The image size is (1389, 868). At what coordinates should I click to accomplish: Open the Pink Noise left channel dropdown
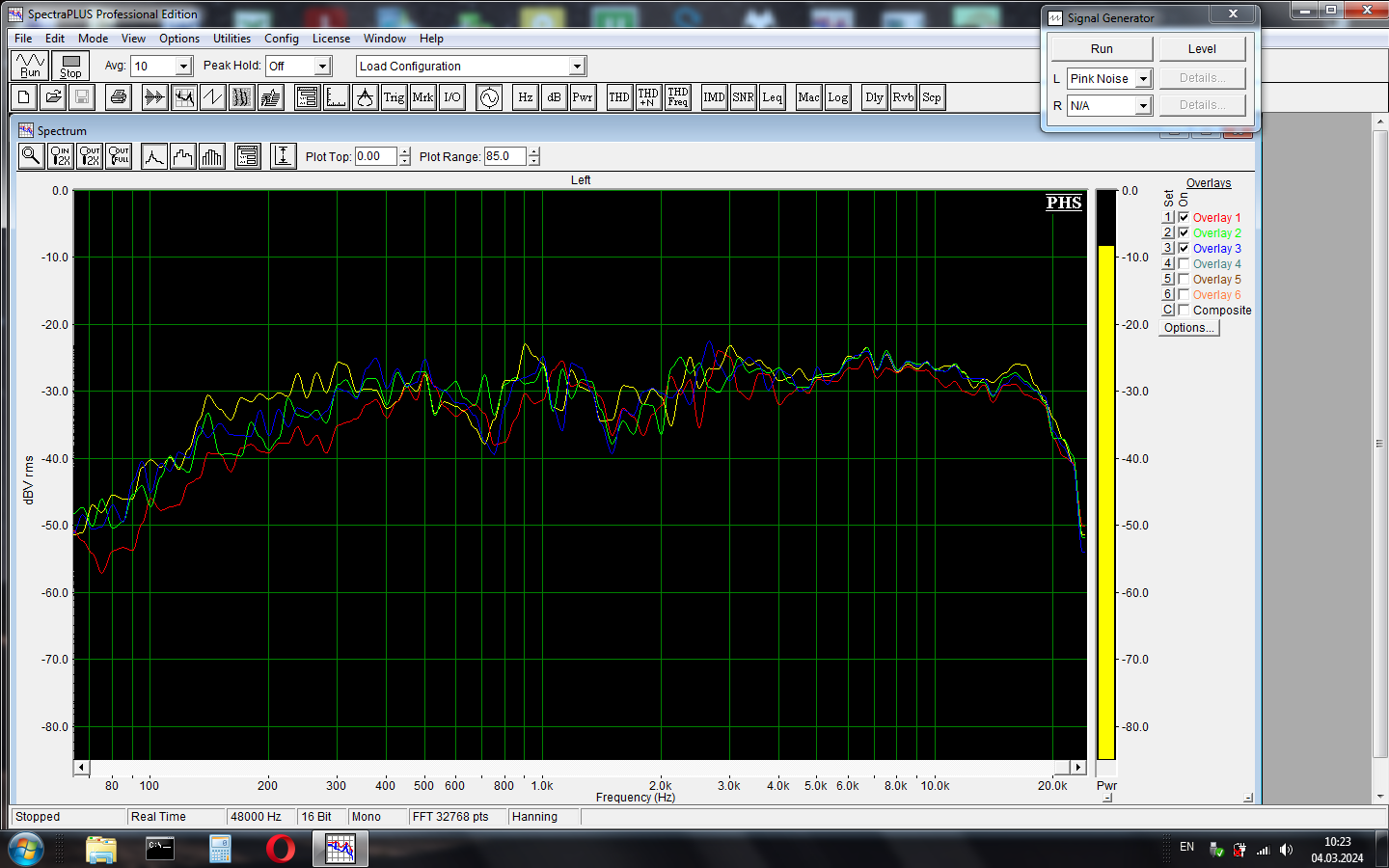1143,79
